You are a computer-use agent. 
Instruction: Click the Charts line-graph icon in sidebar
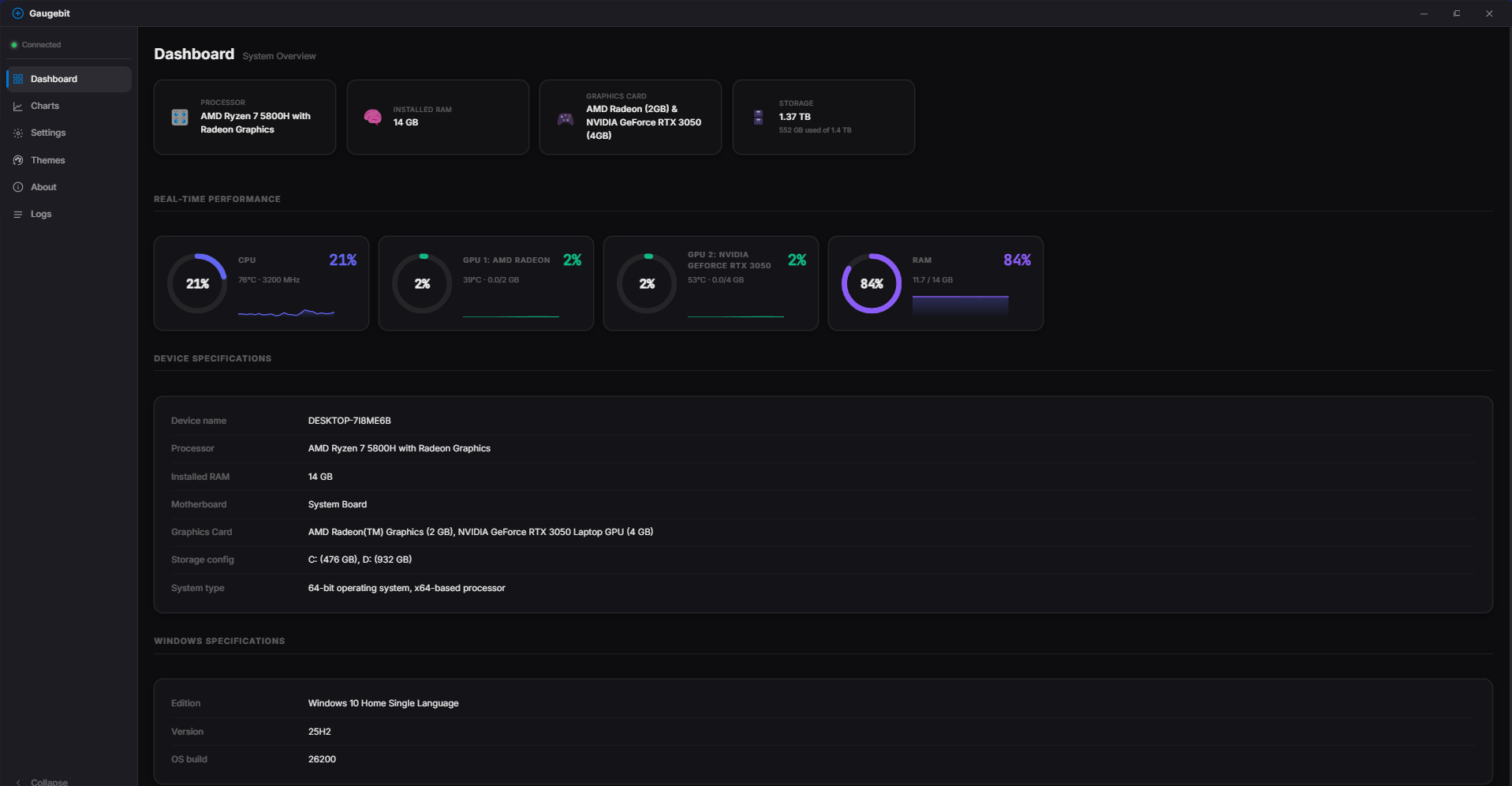[18, 106]
